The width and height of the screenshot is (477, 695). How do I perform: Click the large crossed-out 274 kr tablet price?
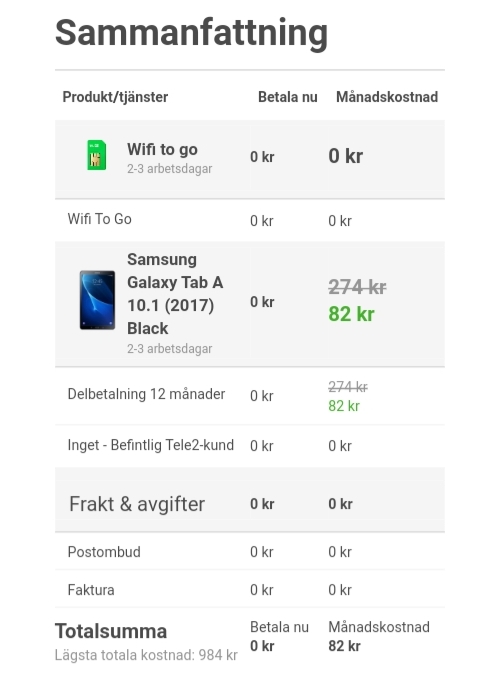(357, 287)
